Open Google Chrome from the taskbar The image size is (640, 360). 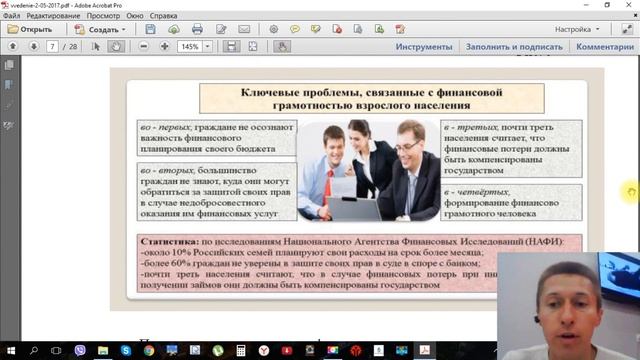pyautogui.click(x=149, y=351)
